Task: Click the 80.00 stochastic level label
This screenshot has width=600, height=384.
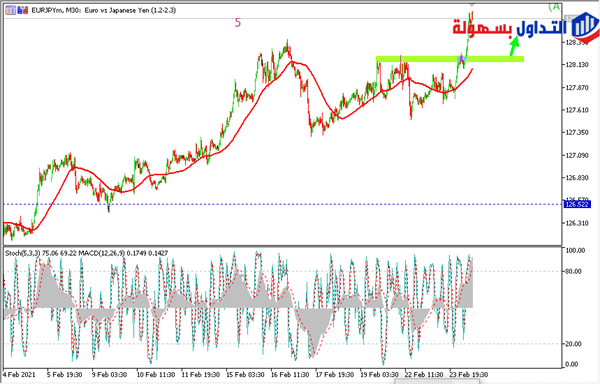Action: click(x=574, y=272)
